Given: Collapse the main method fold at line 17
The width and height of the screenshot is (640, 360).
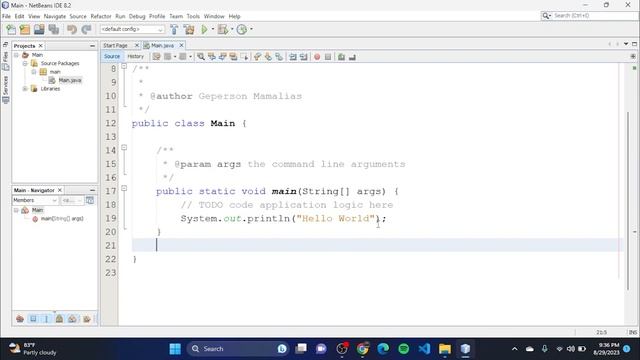Looking at the screenshot, I should (124, 189).
